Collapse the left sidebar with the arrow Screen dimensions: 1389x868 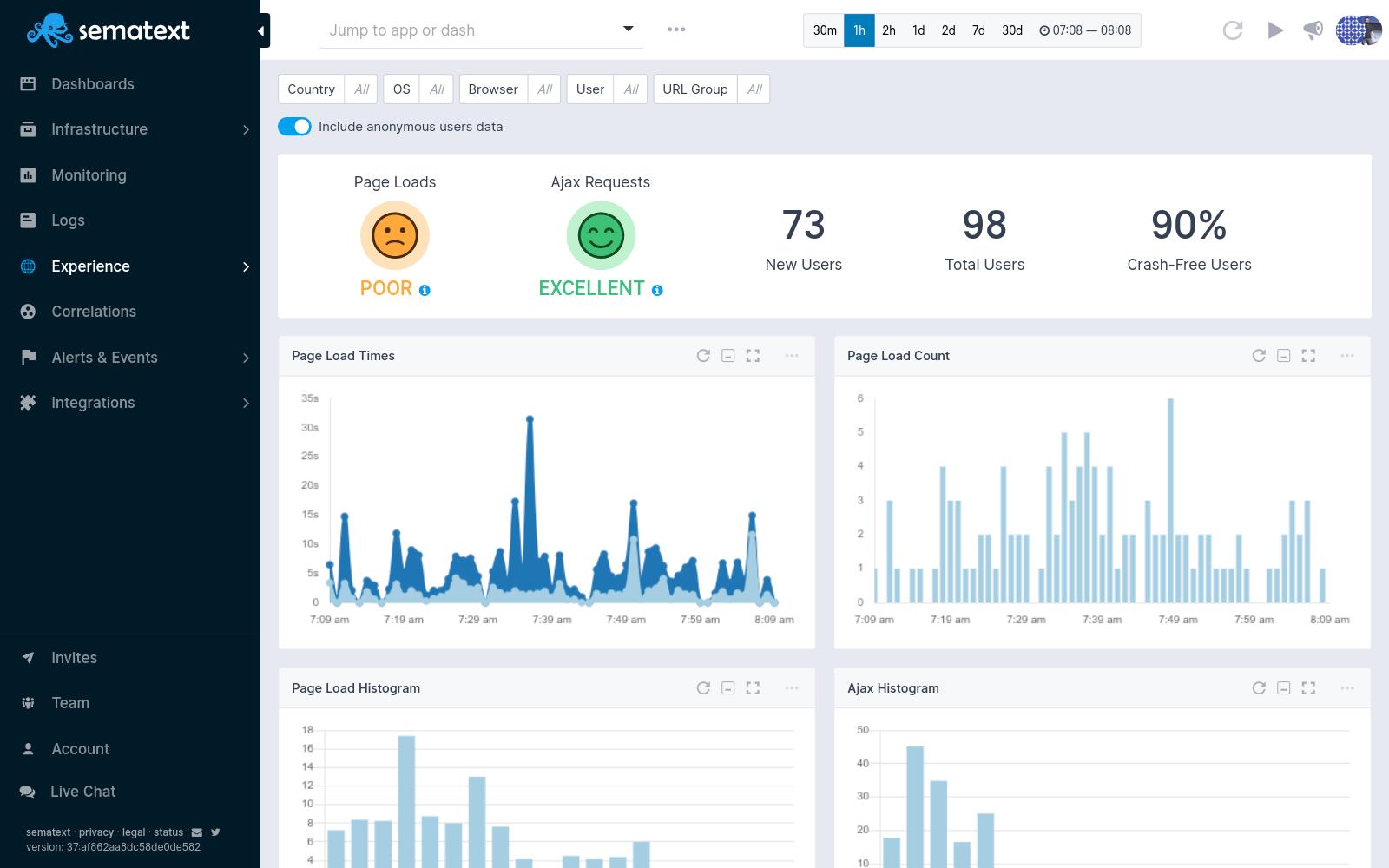pyautogui.click(x=261, y=31)
